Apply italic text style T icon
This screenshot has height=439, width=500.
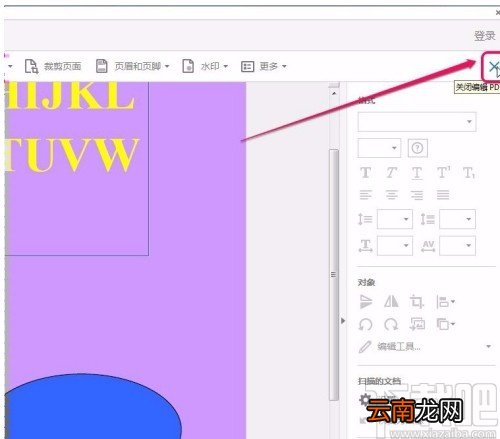pos(391,173)
